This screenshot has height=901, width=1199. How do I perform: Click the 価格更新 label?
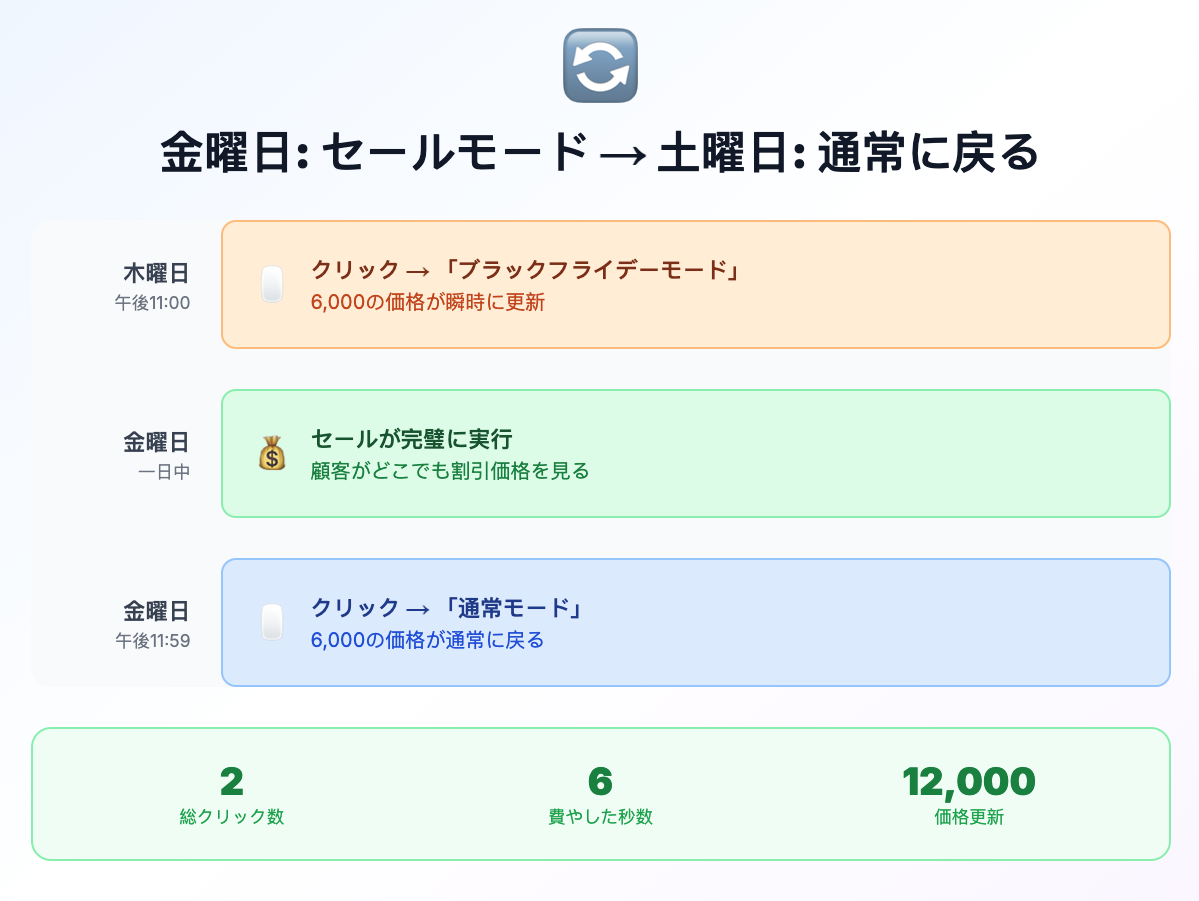point(969,817)
